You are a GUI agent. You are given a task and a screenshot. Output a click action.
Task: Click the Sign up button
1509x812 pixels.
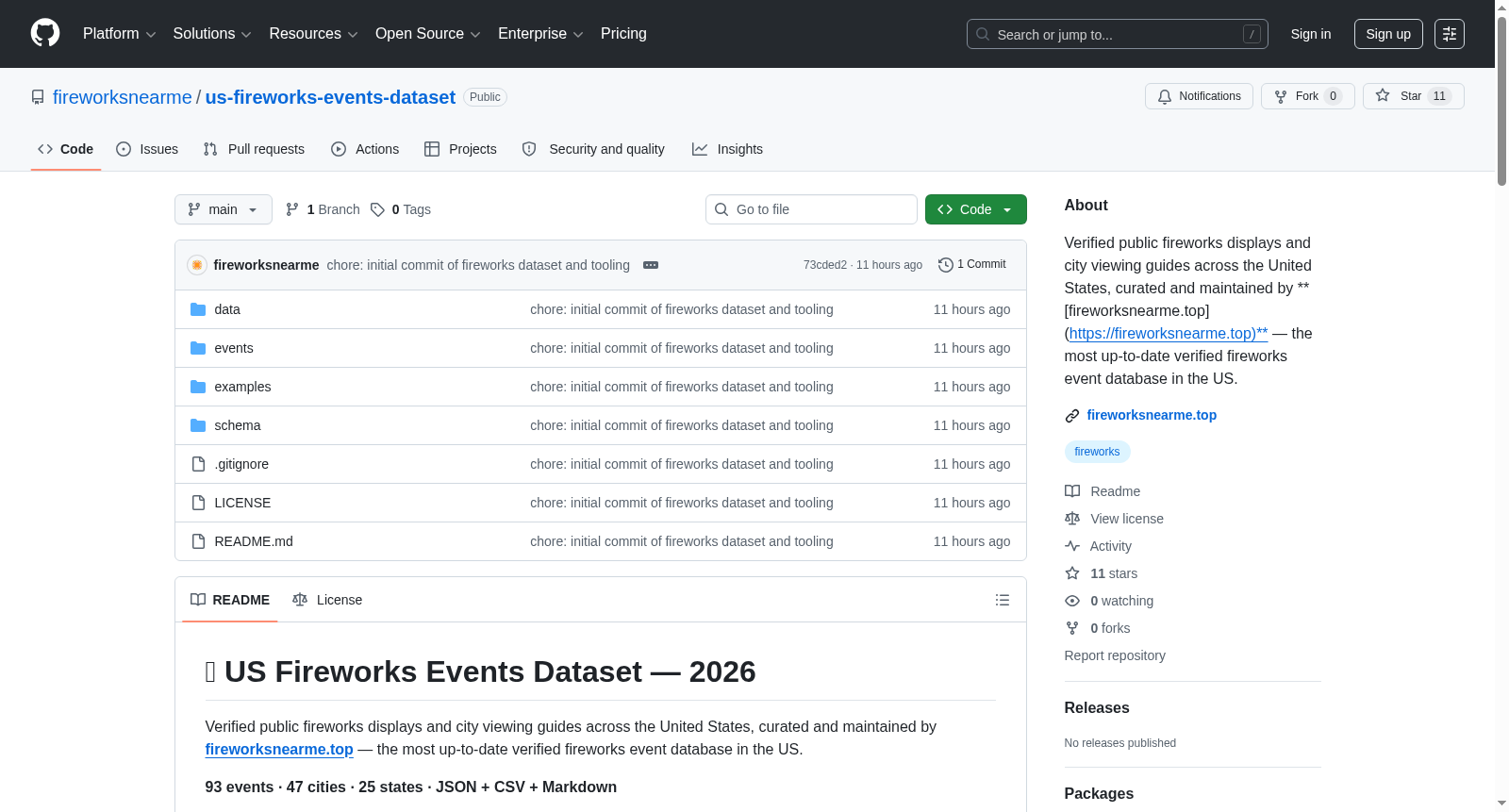[1388, 34]
